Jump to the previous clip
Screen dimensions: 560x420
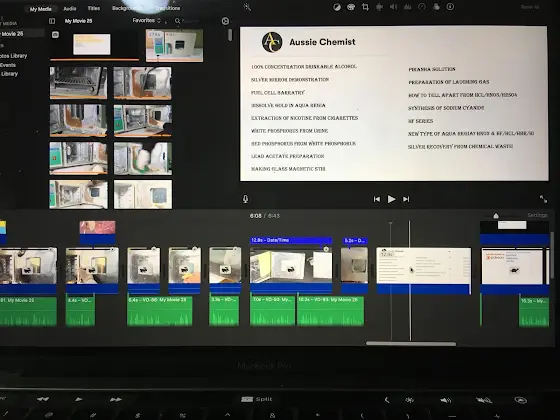coord(376,199)
